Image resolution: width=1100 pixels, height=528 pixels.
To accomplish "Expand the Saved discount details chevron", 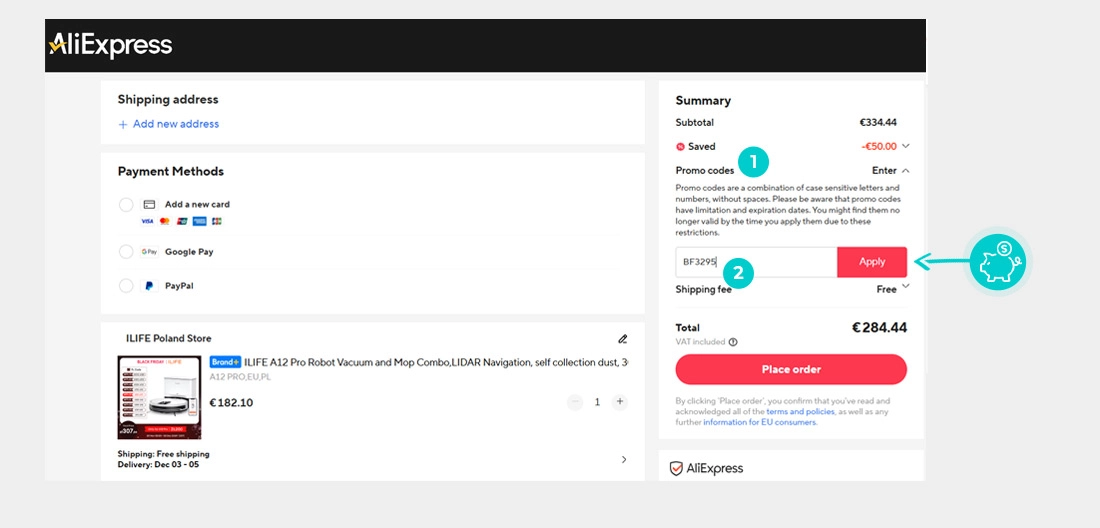I will click(x=905, y=147).
